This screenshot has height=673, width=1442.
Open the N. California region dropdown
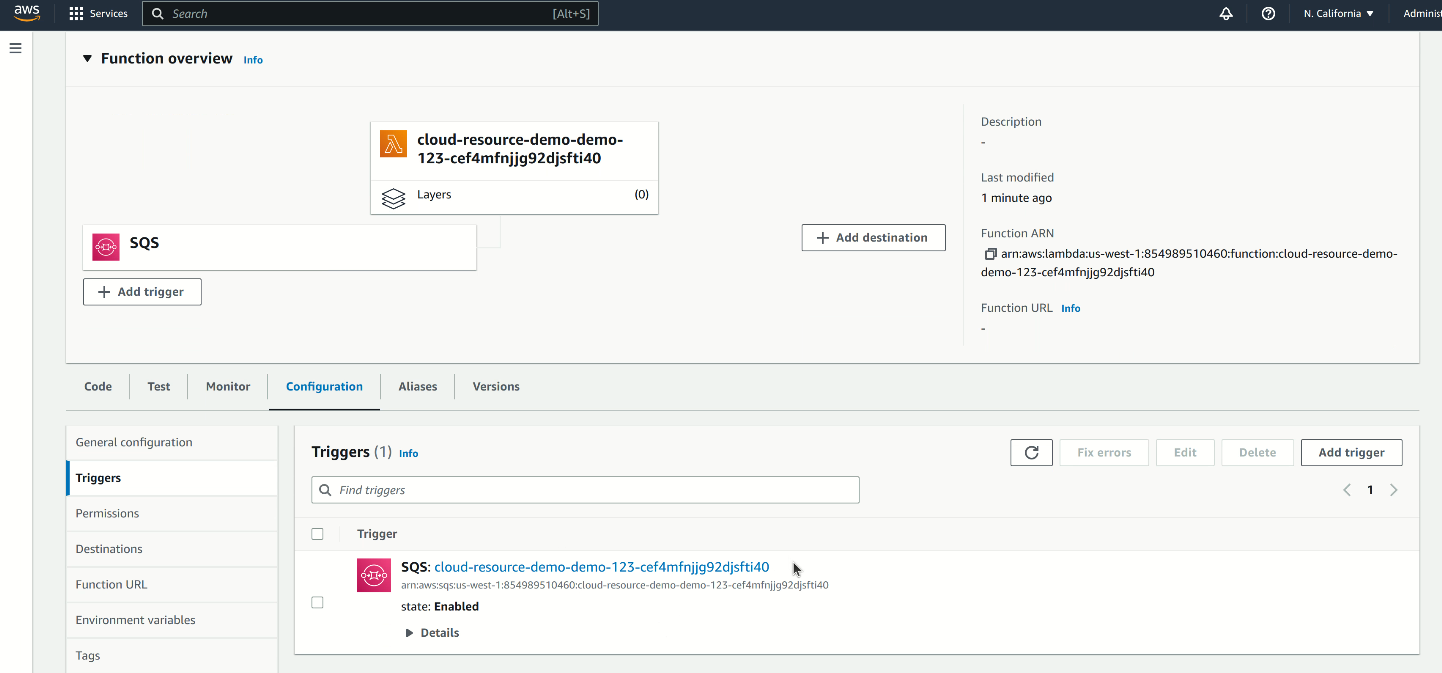click(x=1338, y=14)
